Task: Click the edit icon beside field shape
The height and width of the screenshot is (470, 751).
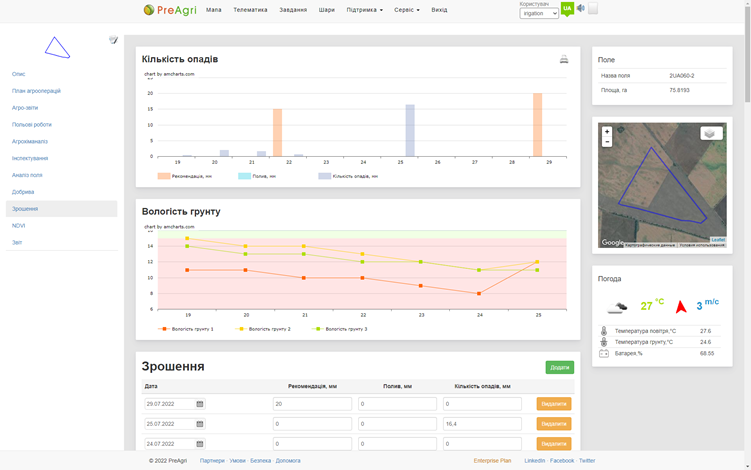Action: tap(113, 40)
